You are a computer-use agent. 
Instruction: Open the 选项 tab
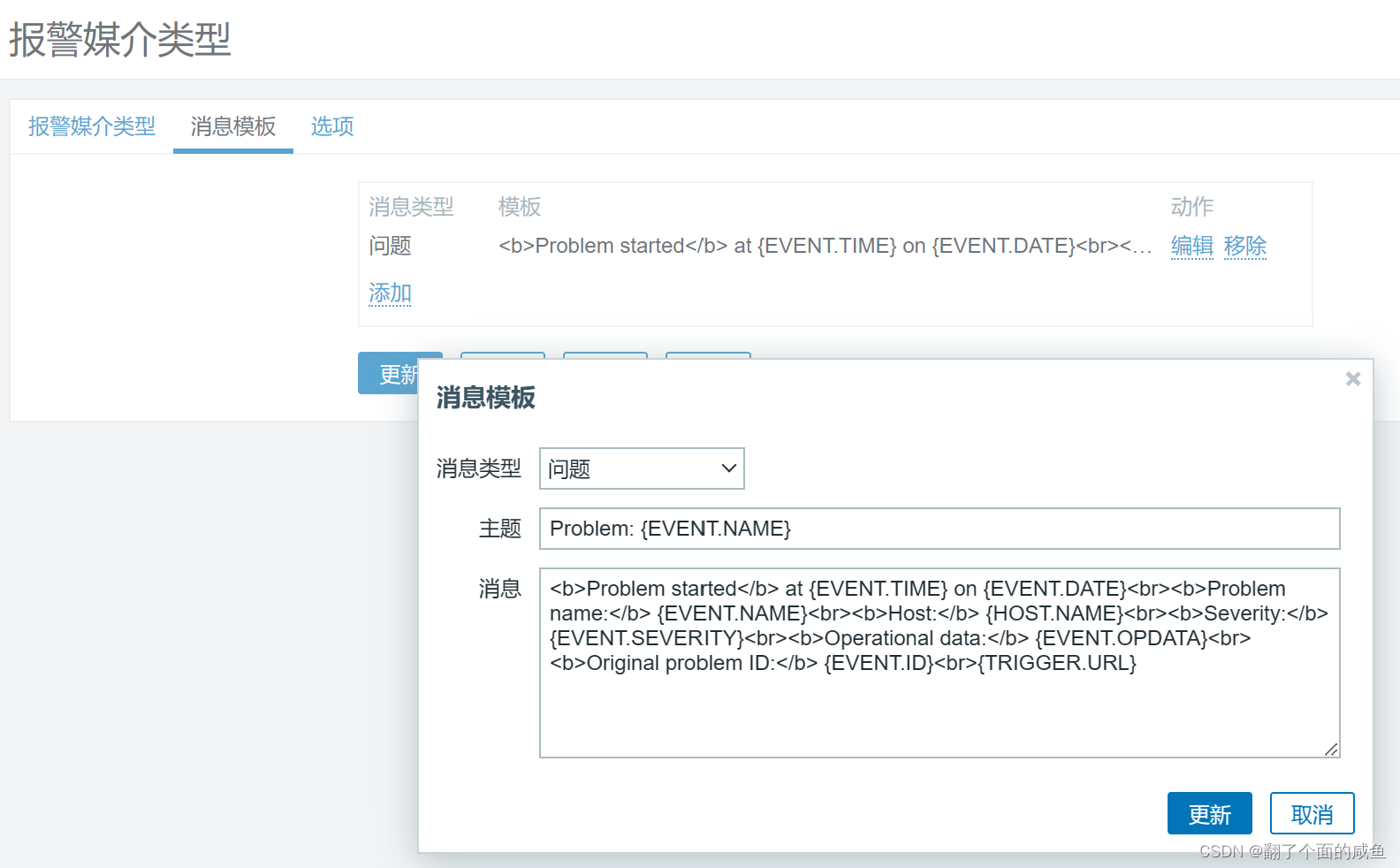click(332, 126)
